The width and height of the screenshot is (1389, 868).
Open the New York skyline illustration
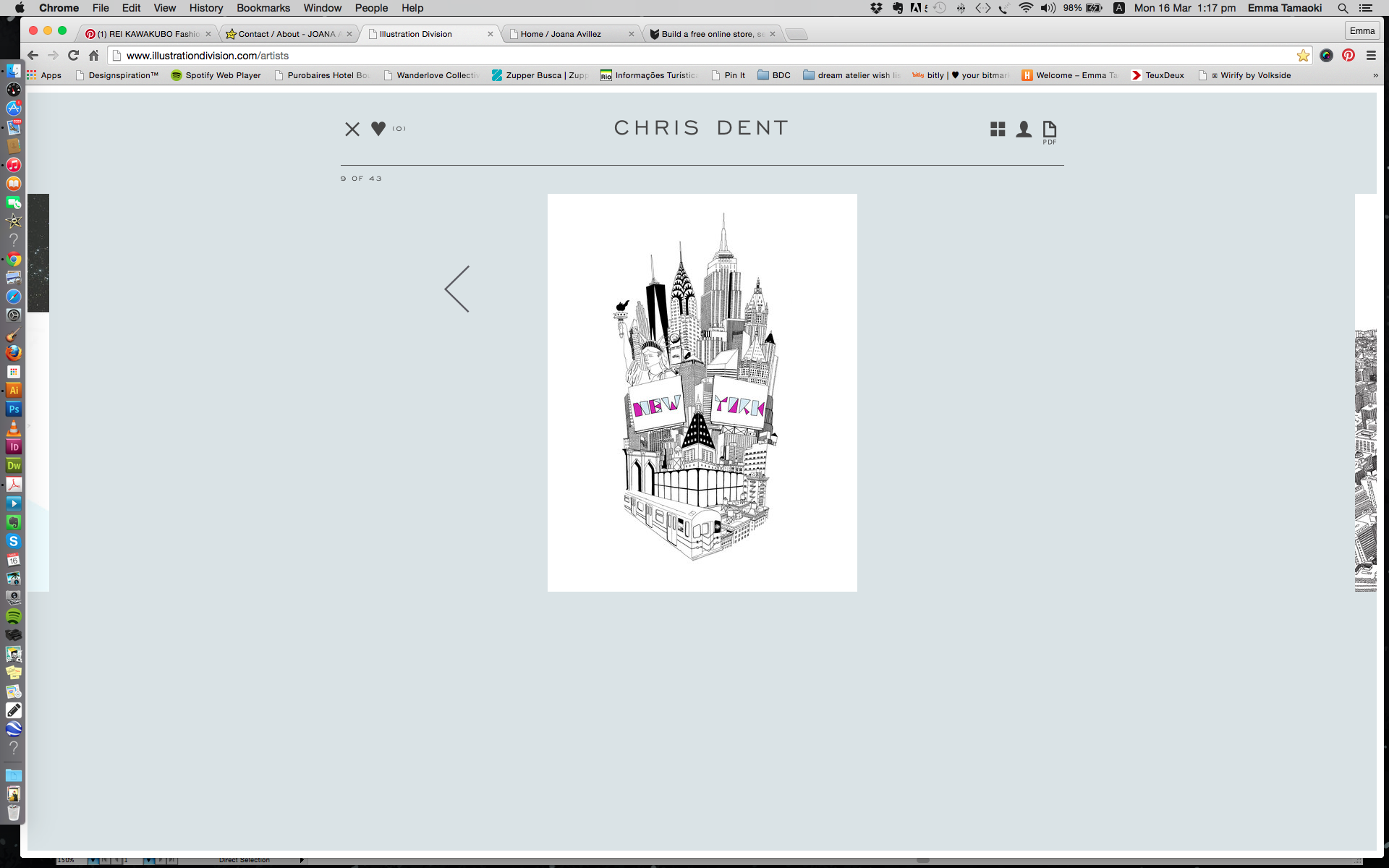[702, 392]
